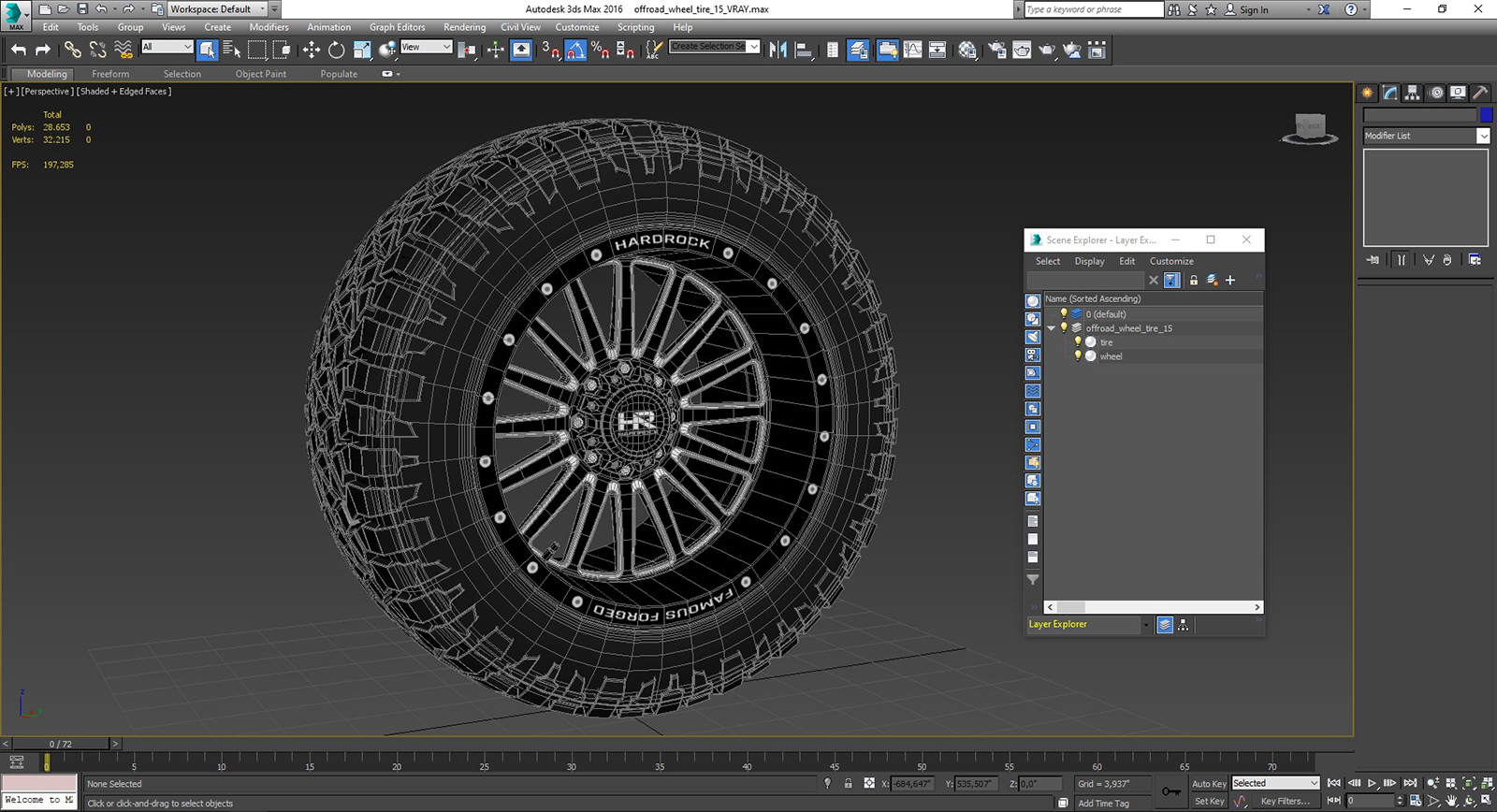Open the Material Editor

967,50
